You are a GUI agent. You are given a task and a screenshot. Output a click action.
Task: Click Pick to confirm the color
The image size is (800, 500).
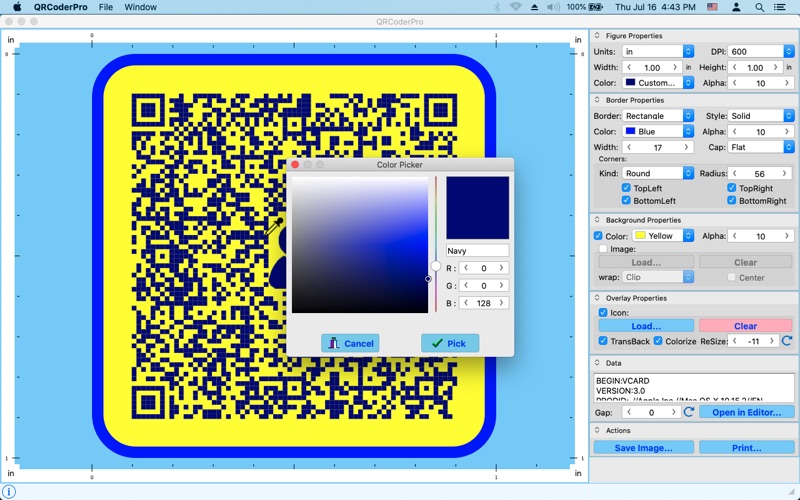450,343
